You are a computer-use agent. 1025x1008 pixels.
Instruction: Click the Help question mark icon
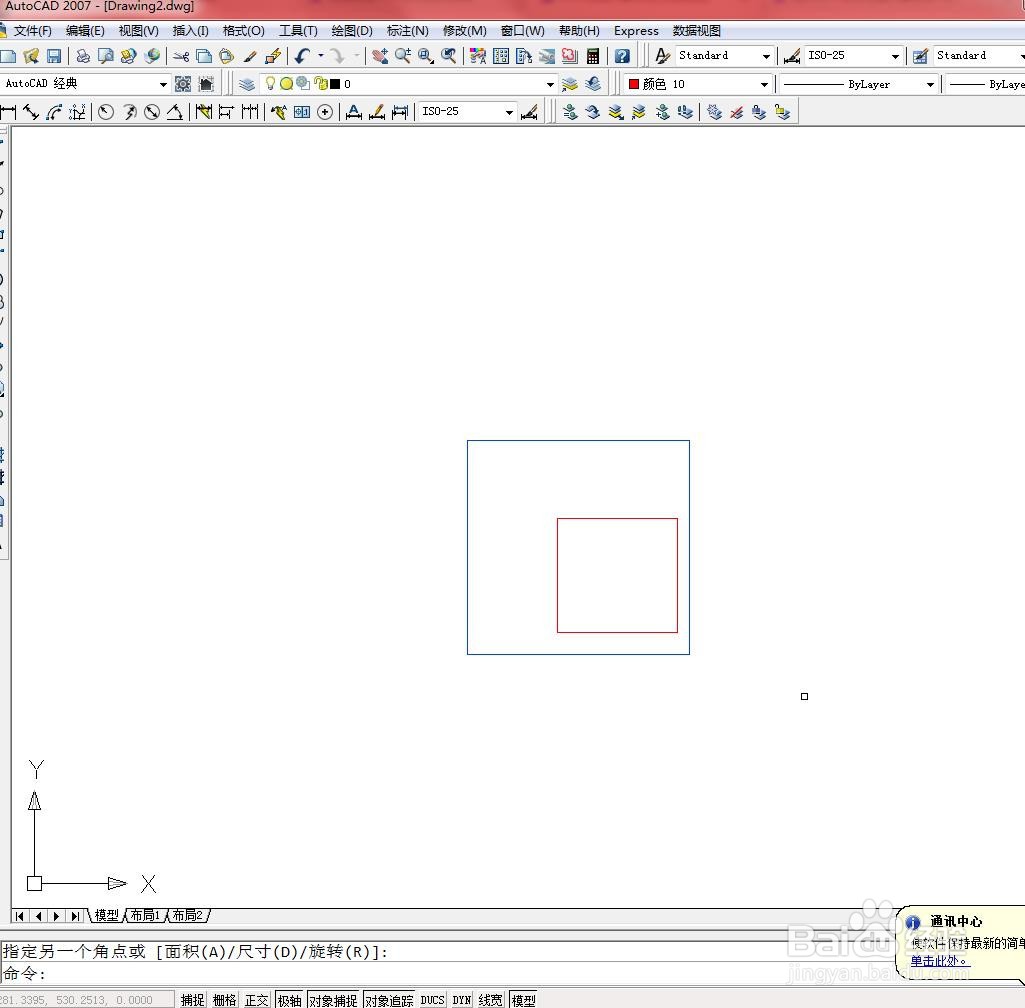622,56
